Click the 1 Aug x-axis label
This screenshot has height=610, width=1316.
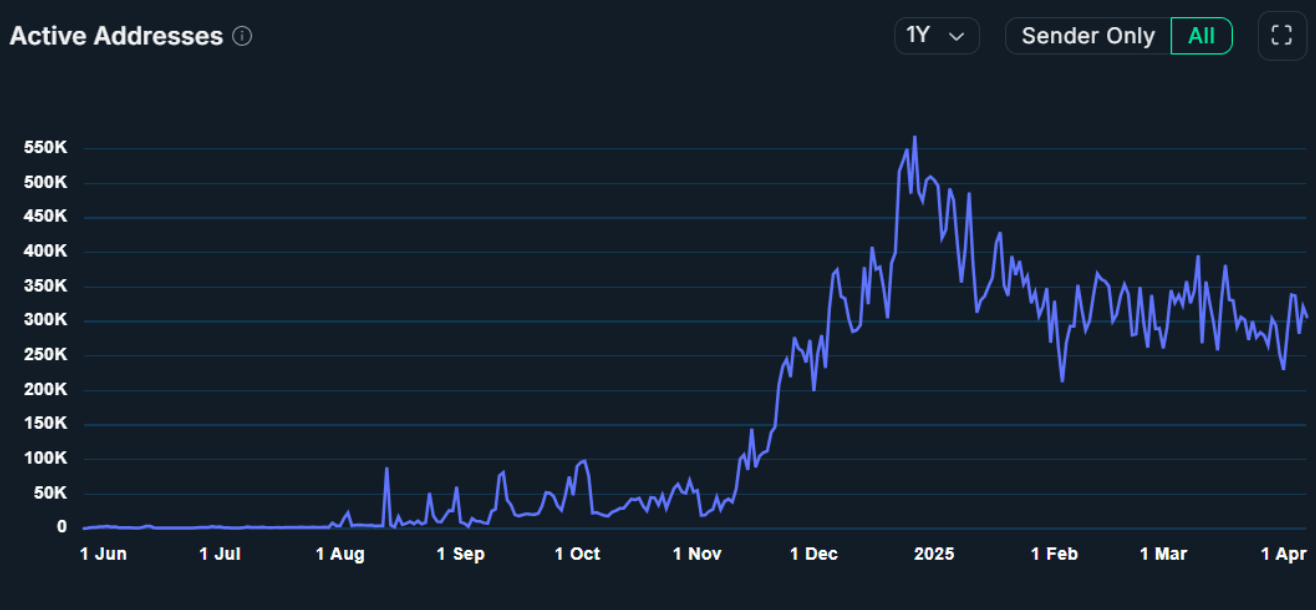click(x=340, y=554)
